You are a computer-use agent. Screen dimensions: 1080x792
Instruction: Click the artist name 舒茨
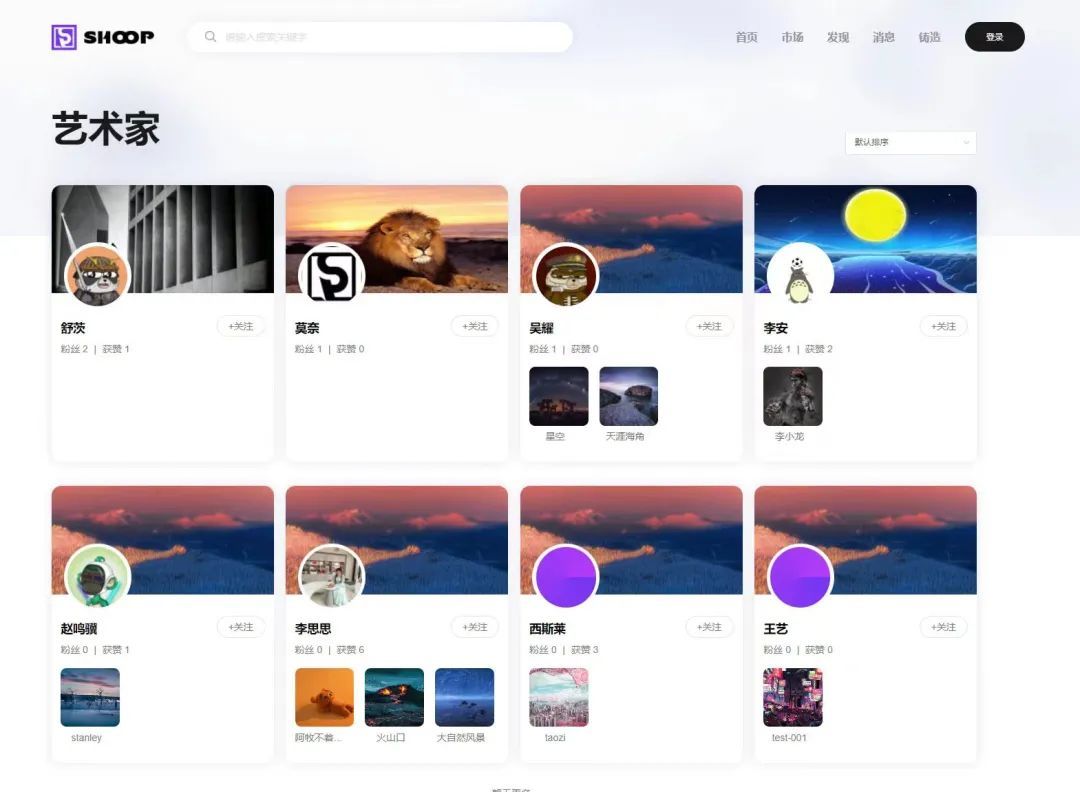point(73,329)
